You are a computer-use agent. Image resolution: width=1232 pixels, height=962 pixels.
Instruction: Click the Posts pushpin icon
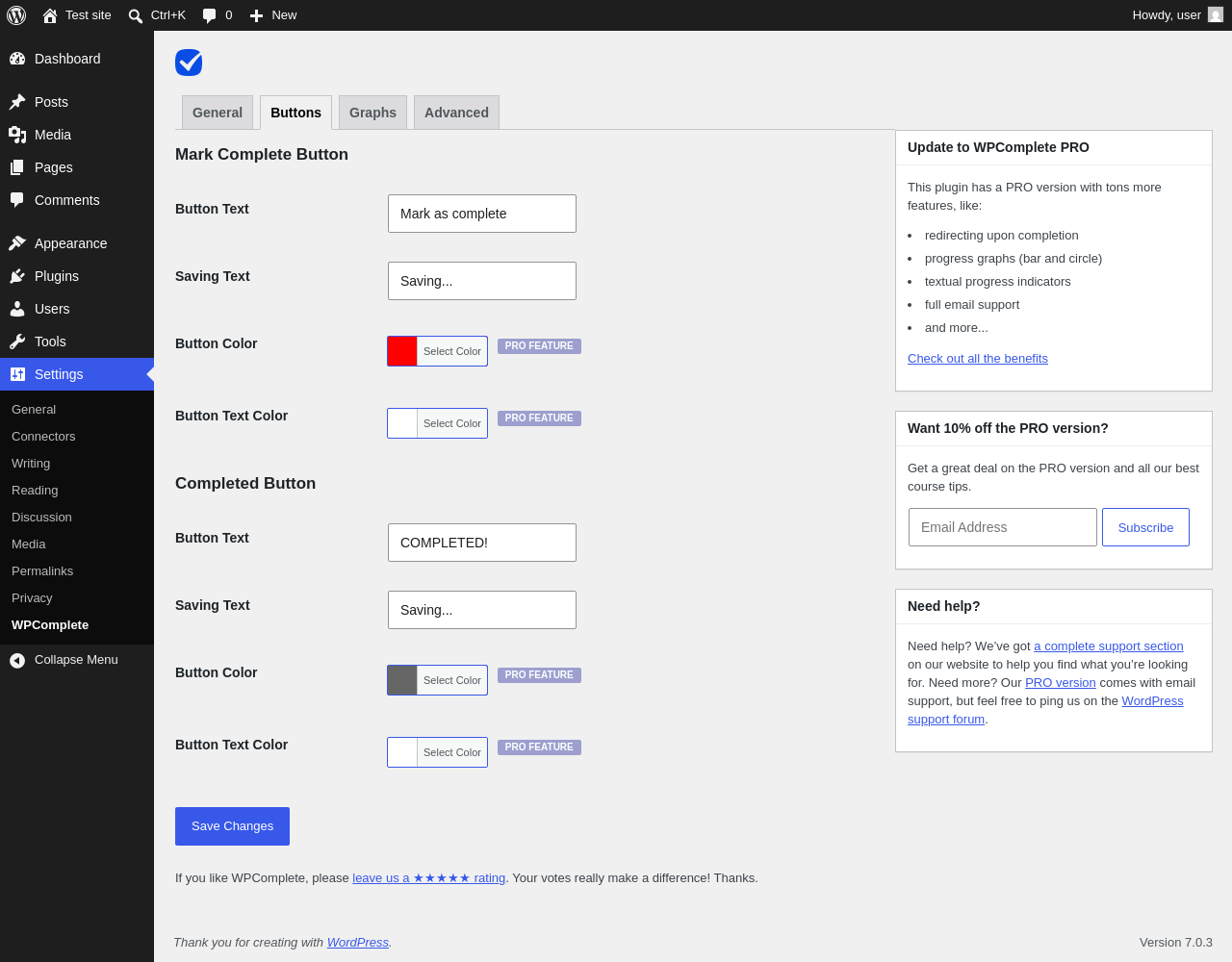tap(17, 102)
